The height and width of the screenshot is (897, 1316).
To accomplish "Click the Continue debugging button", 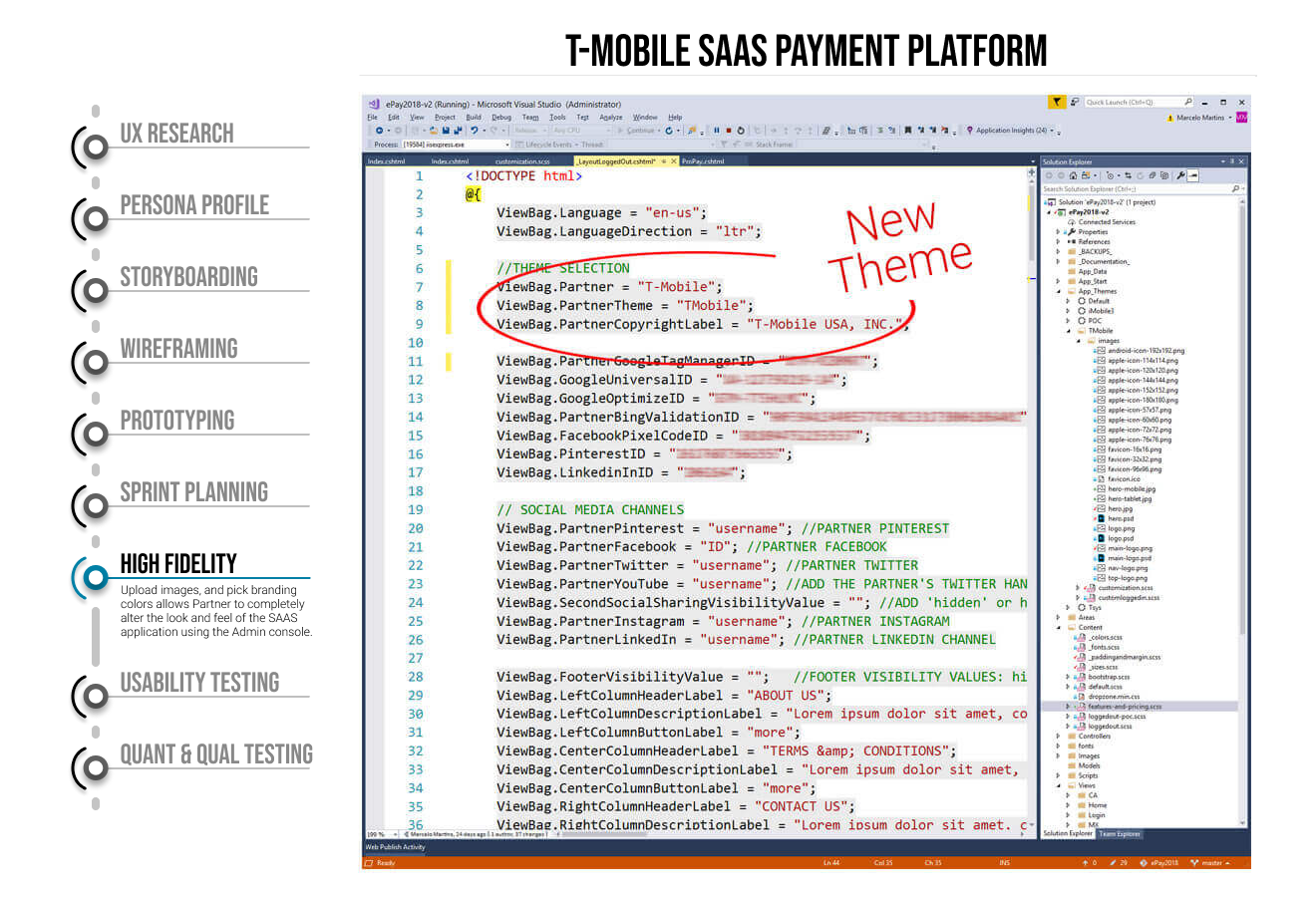I will point(635,130).
